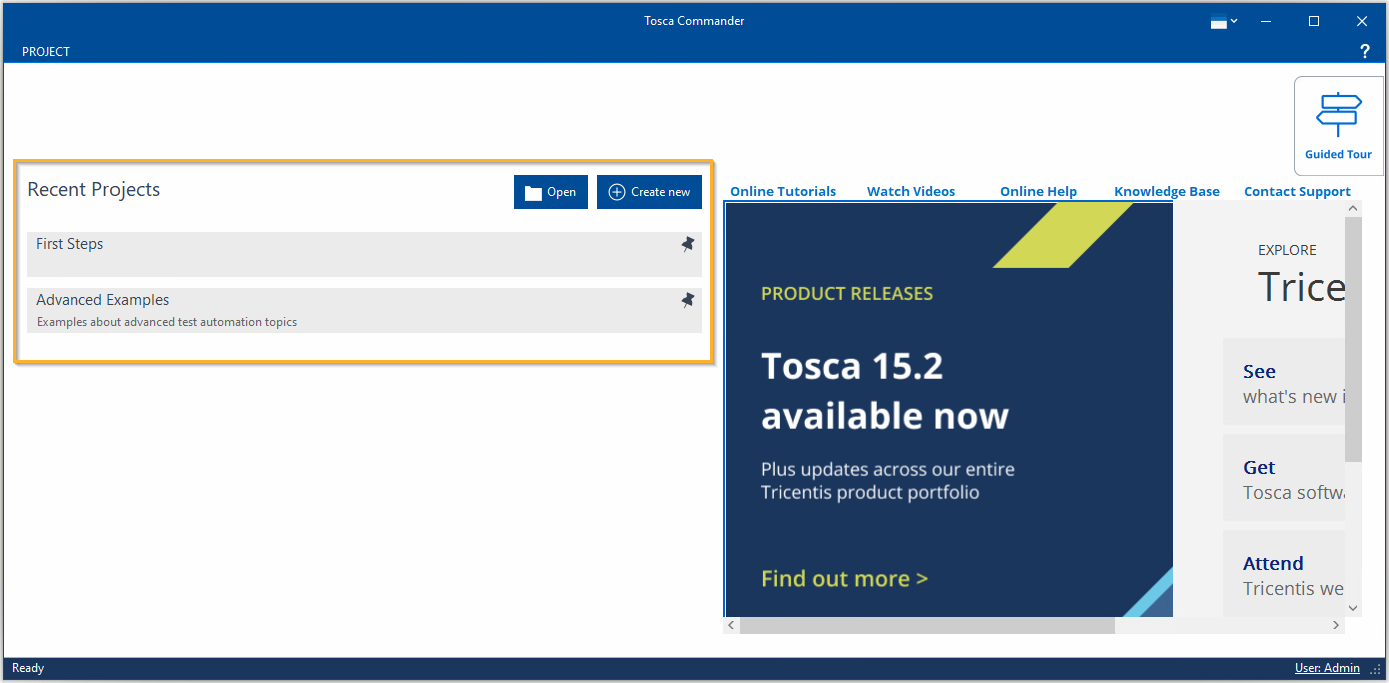Open the See what's new card
The image size is (1389, 683).
pyautogui.click(x=1284, y=382)
